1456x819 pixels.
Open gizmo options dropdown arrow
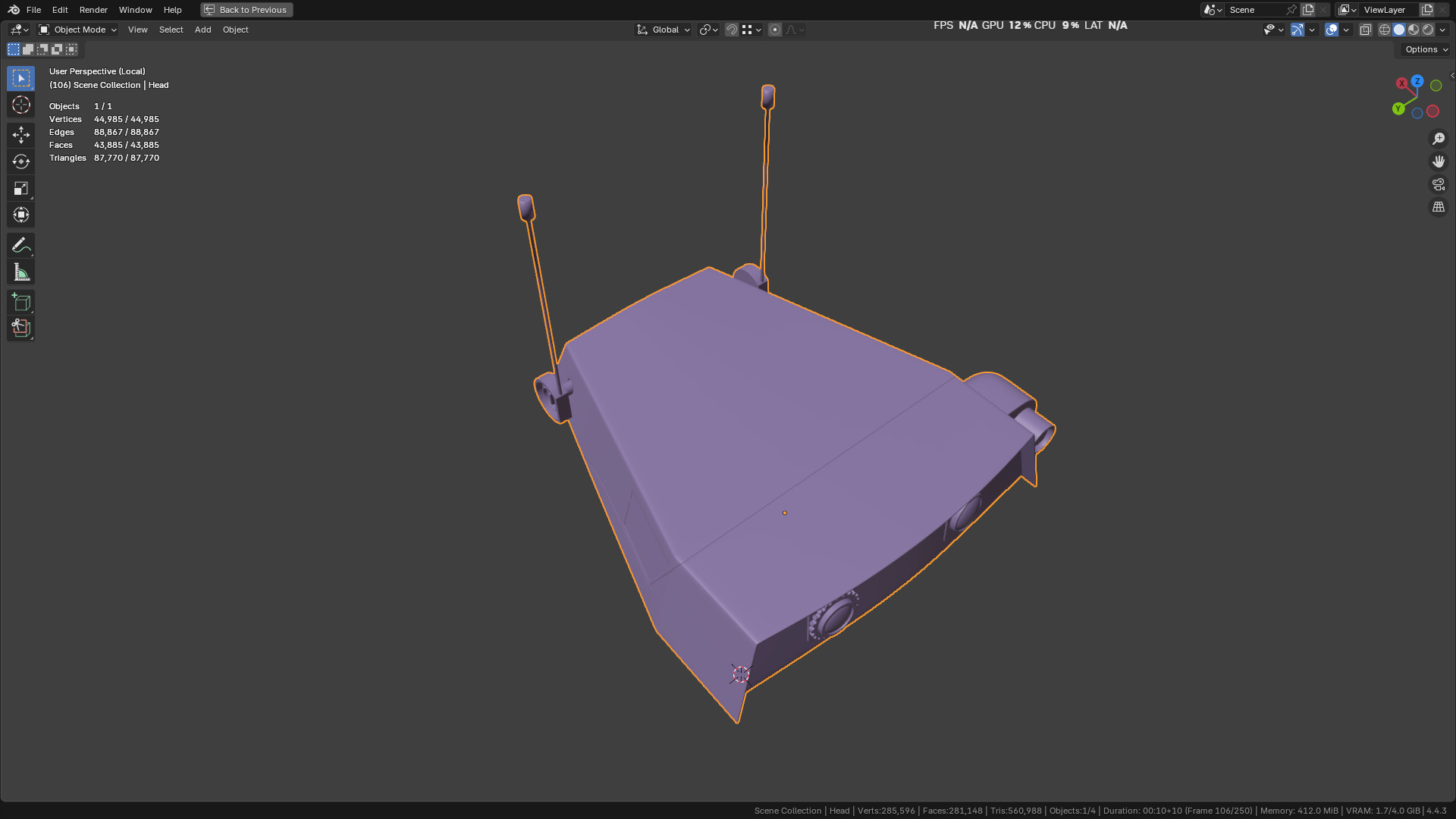point(1312,30)
